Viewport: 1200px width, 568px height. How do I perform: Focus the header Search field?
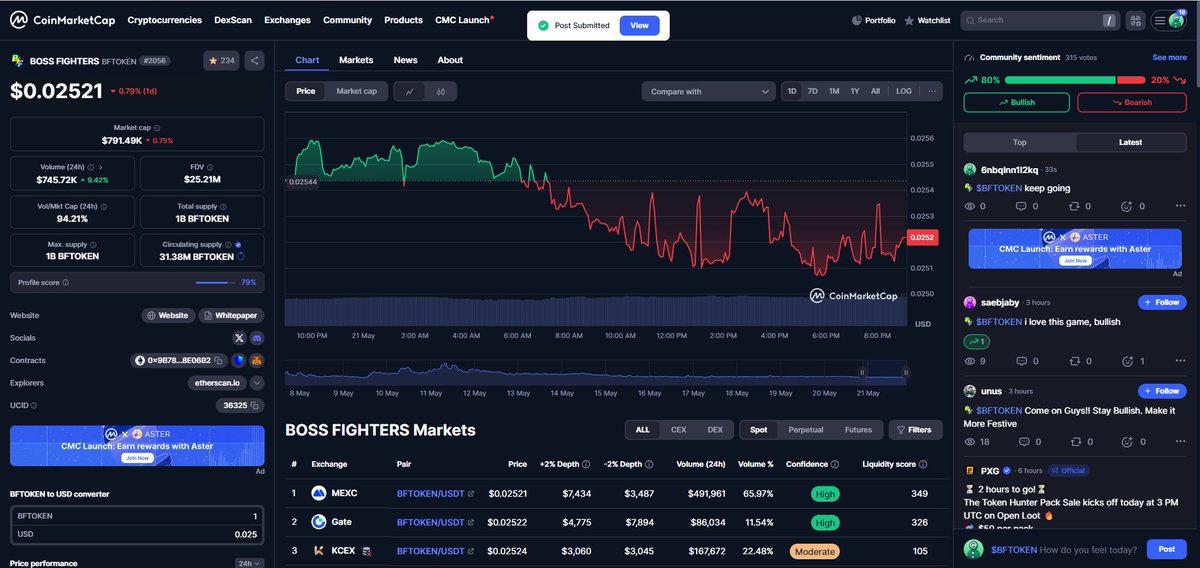click(1040, 20)
